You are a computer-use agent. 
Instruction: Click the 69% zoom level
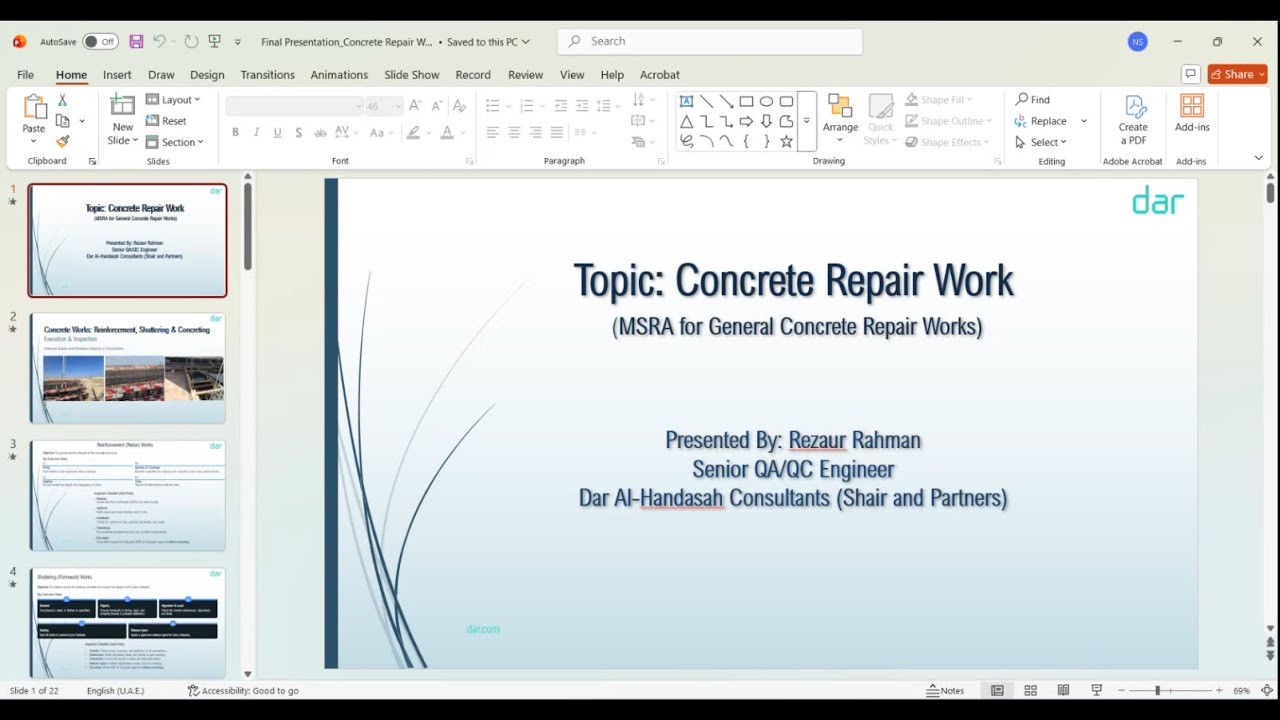pyautogui.click(x=1242, y=691)
